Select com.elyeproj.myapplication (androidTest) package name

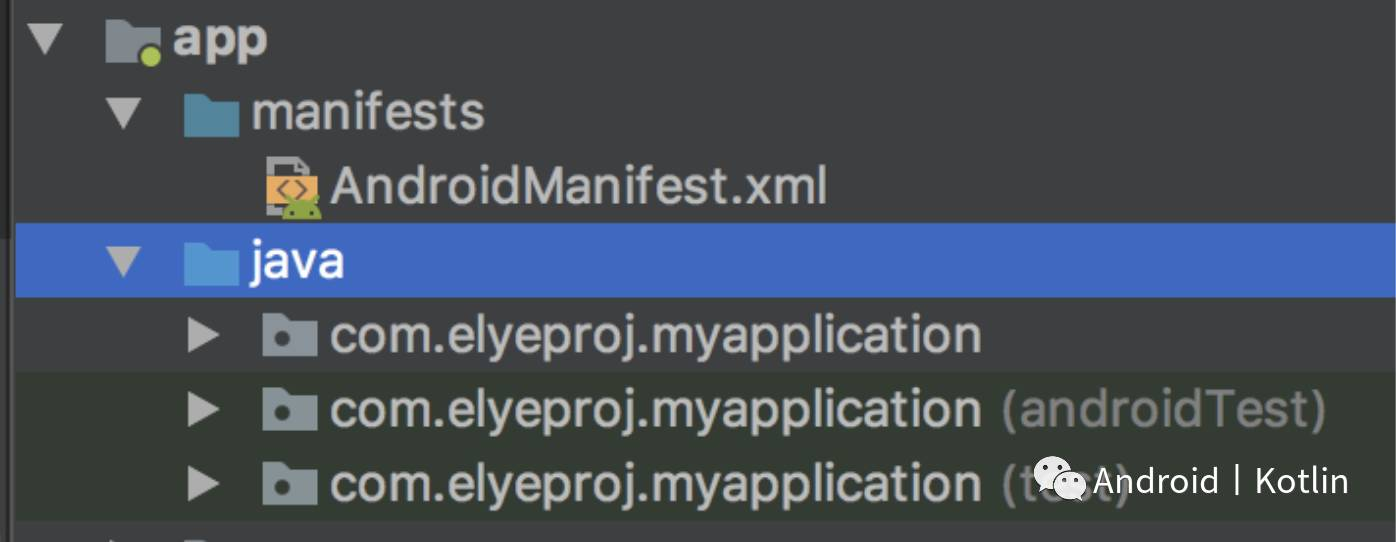655,410
